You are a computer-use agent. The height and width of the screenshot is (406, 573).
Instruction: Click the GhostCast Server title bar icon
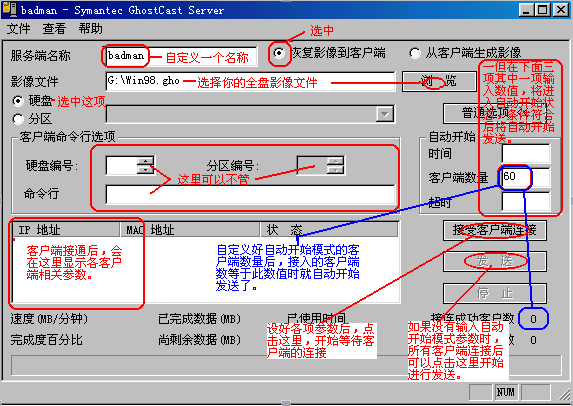tap(10, 10)
